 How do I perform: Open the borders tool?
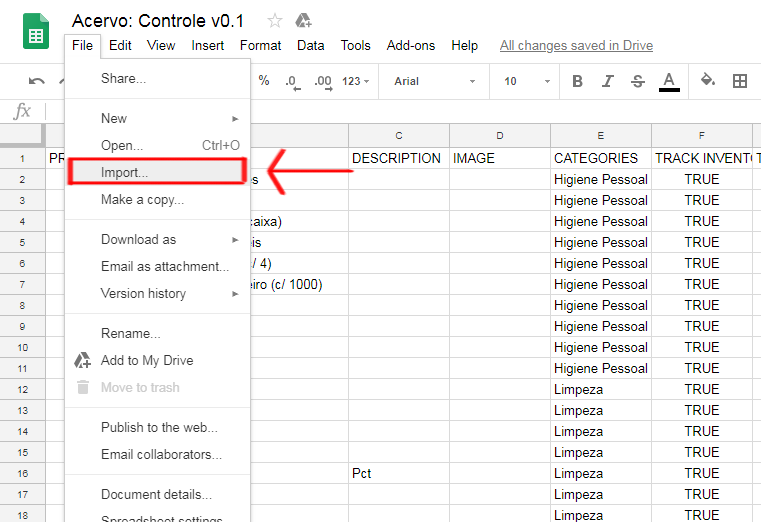[740, 81]
